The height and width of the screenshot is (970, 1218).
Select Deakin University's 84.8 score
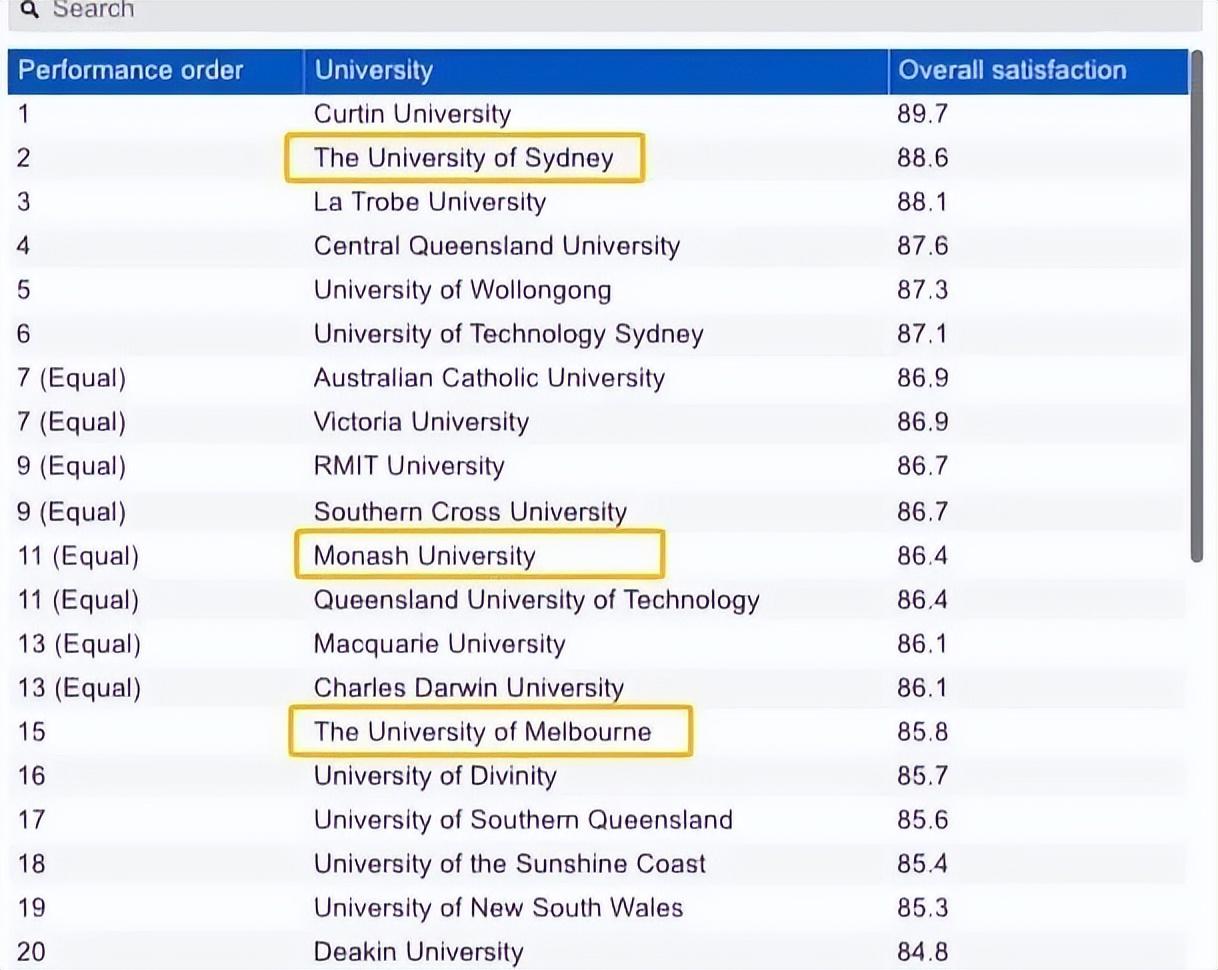click(x=922, y=952)
